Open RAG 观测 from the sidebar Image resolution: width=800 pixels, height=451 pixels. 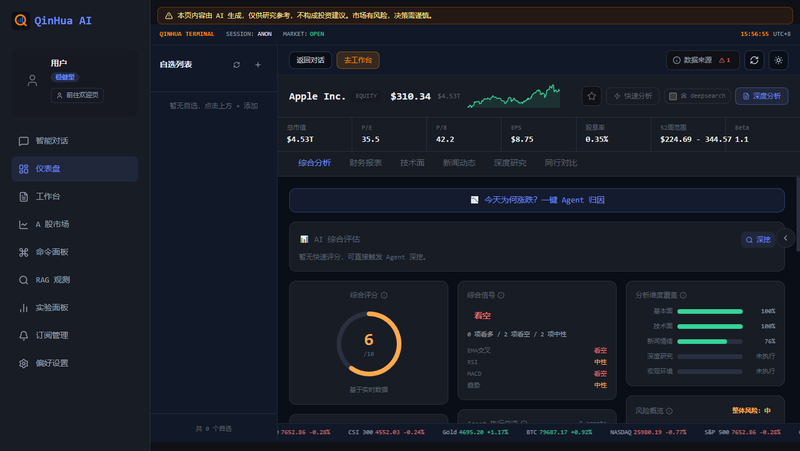tap(74, 280)
